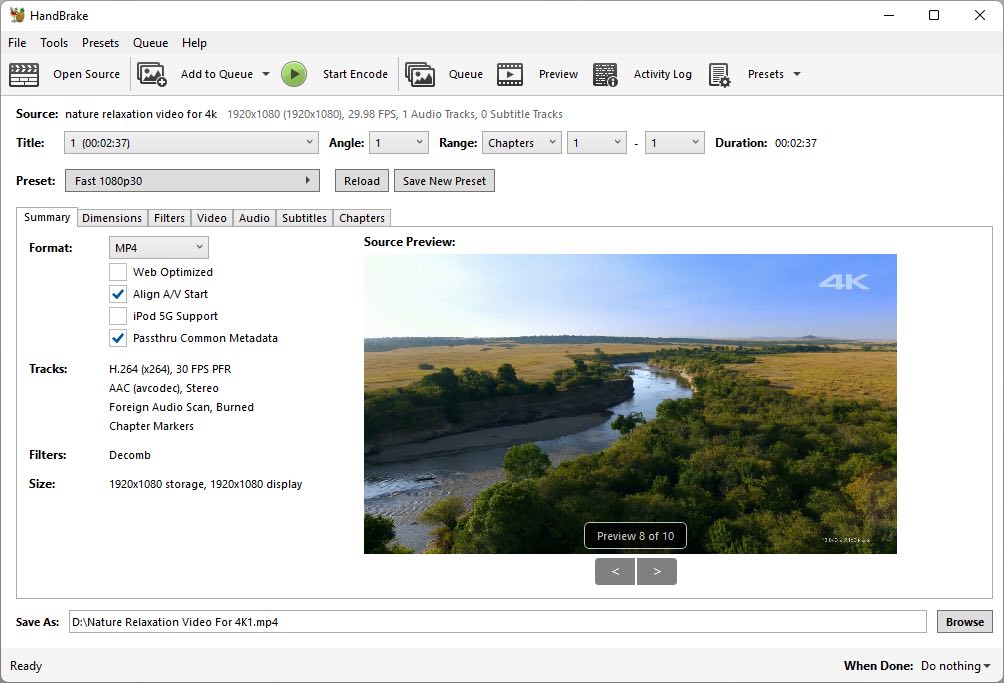The width and height of the screenshot is (1004, 683).
Task: Click the Save New Preset button
Action: pos(443,180)
